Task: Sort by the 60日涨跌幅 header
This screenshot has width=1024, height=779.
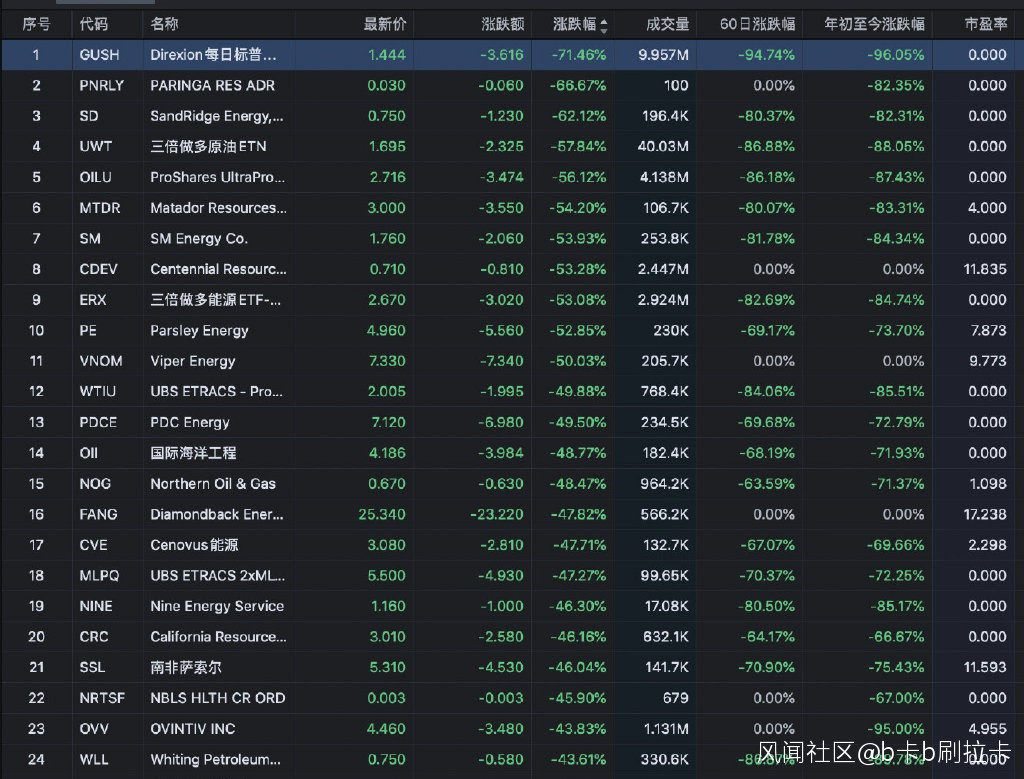Action: point(758,24)
